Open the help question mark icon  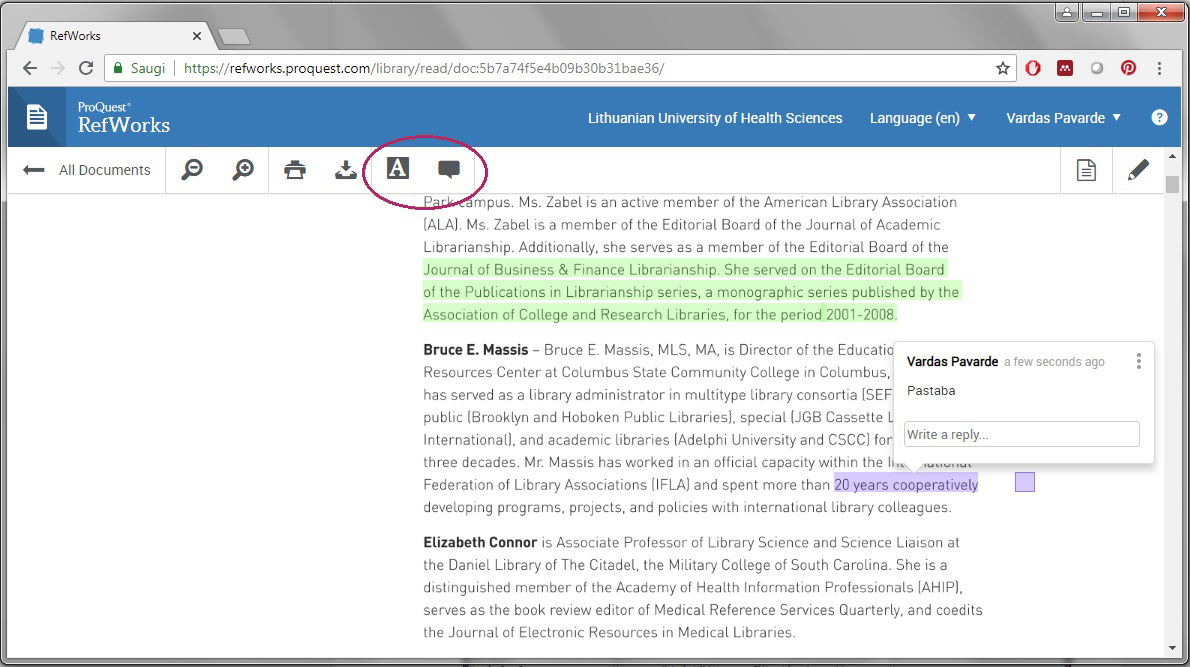tap(1159, 117)
